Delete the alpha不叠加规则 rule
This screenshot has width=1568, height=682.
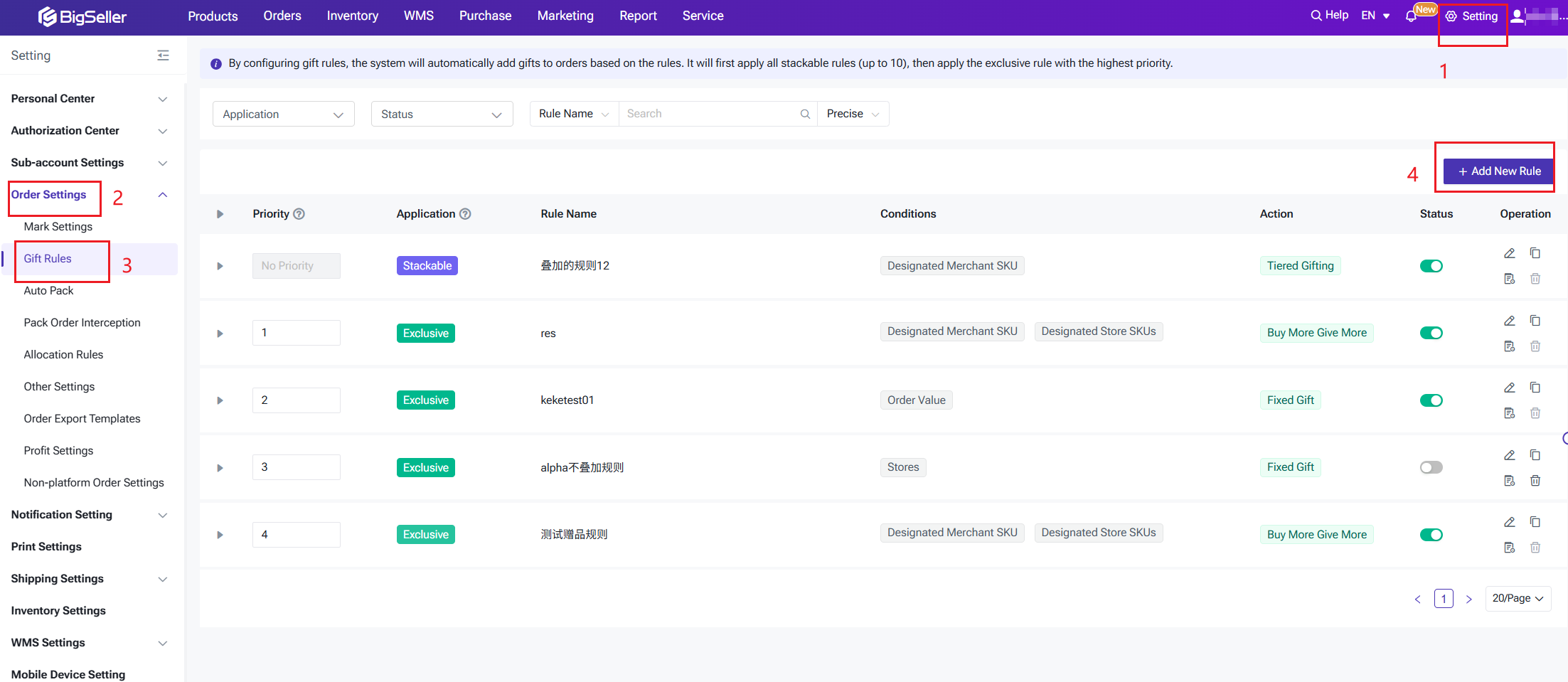pyautogui.click(x=1535, y=481)
